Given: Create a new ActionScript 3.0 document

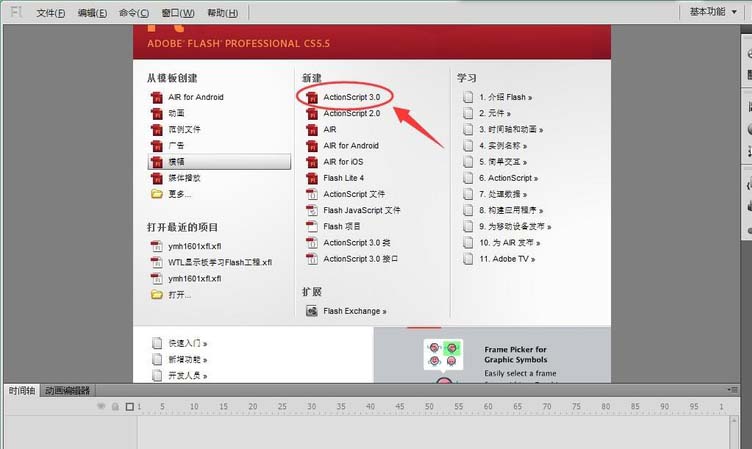Looking at the screenshot, I should coord(352,97).
